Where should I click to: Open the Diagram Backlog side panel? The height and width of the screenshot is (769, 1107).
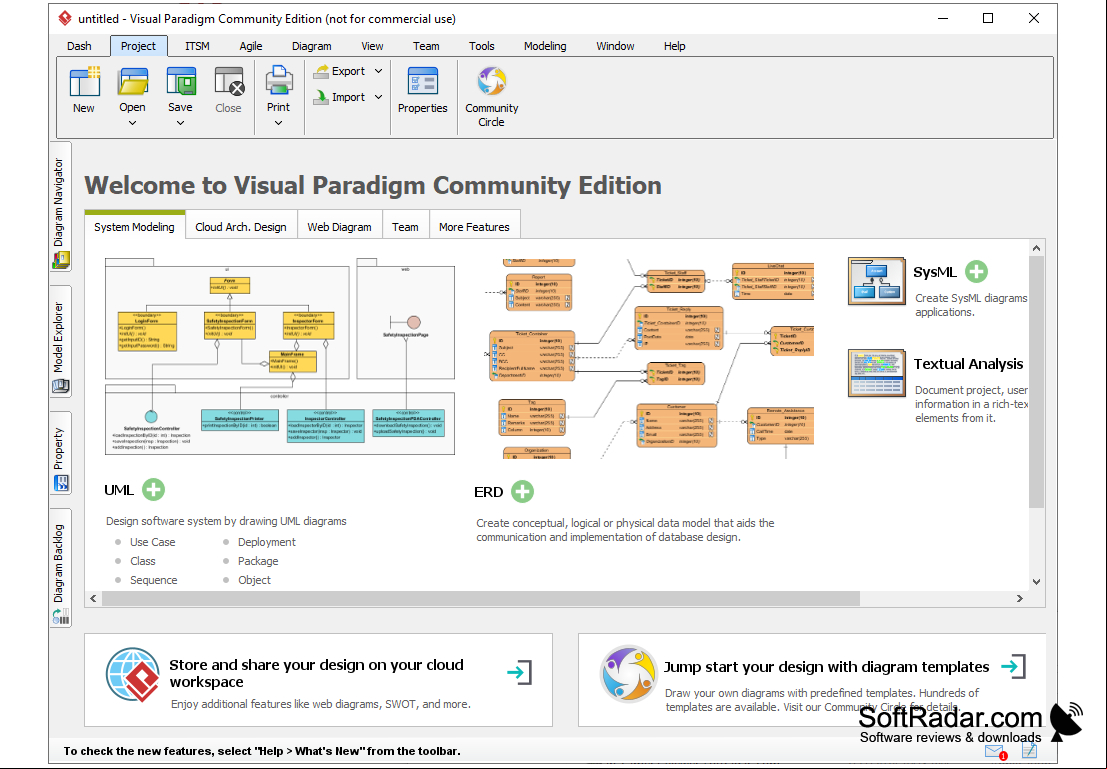61,568
